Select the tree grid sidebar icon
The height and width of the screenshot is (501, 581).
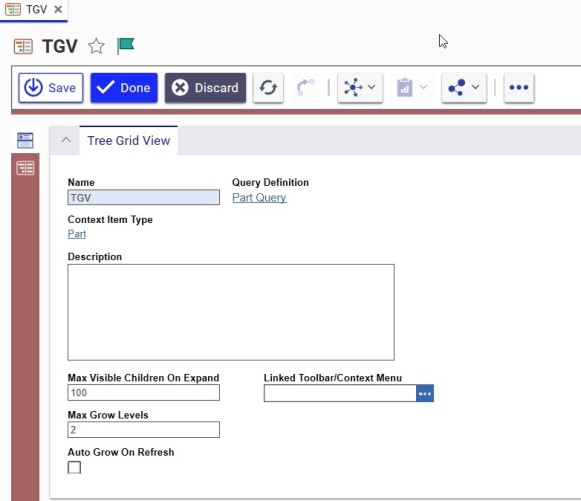pyautogui.click(x=25, y=168)
